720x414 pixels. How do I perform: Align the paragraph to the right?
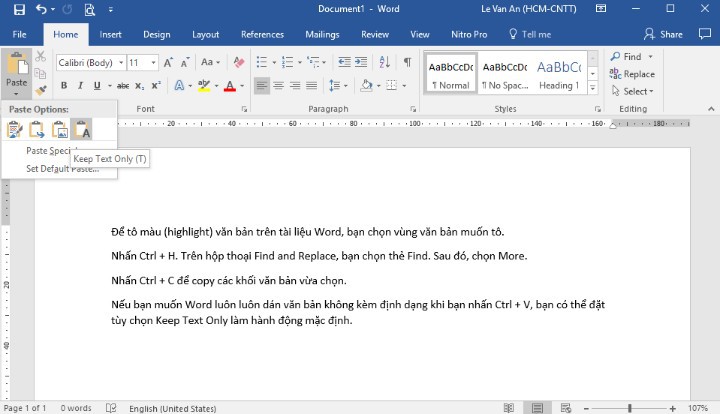(295, 85)
